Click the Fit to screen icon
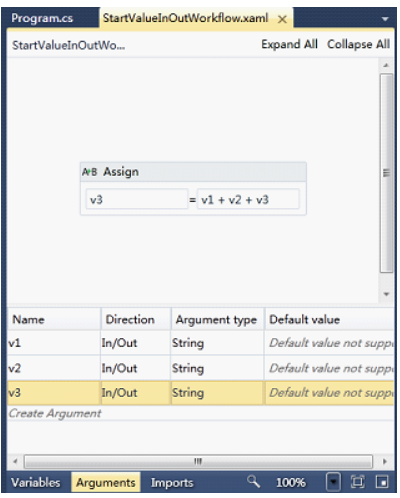This screenshot has width=400, height=498. [357, 482]
